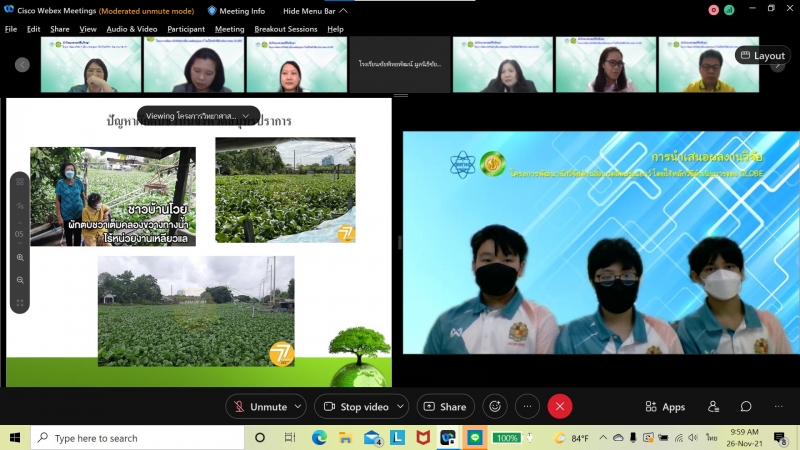Expand the Viewing shared content dropdown
Screen dimensions: 800x450
(x=246, y=116)
